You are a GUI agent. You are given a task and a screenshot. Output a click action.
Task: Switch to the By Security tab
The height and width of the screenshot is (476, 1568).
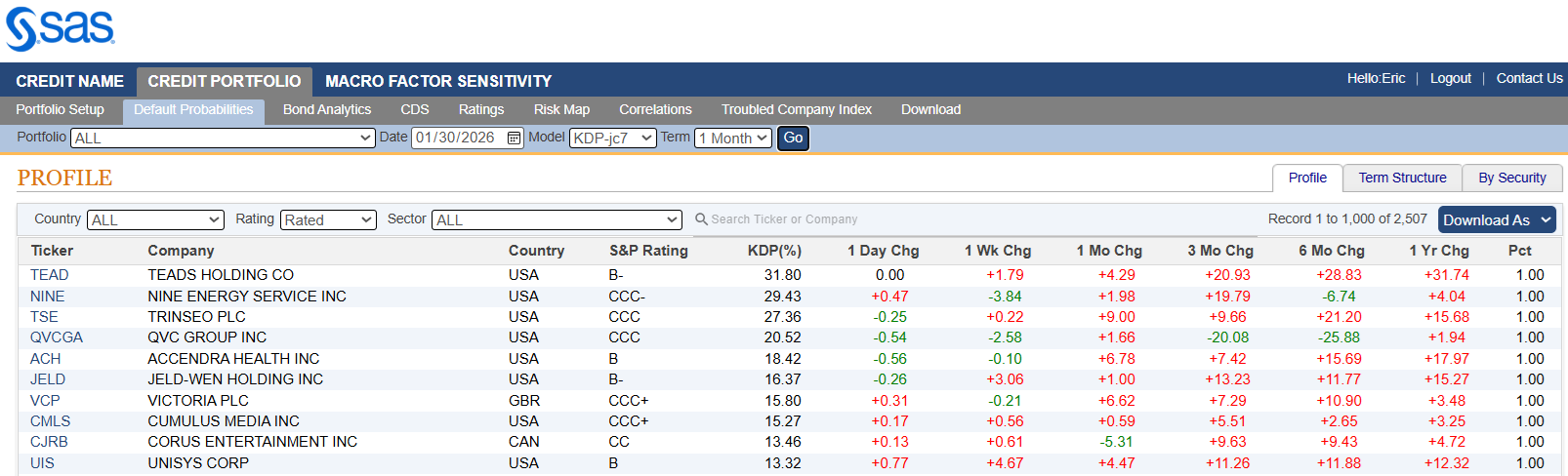pyautogui.click(x=1511, y=178)
